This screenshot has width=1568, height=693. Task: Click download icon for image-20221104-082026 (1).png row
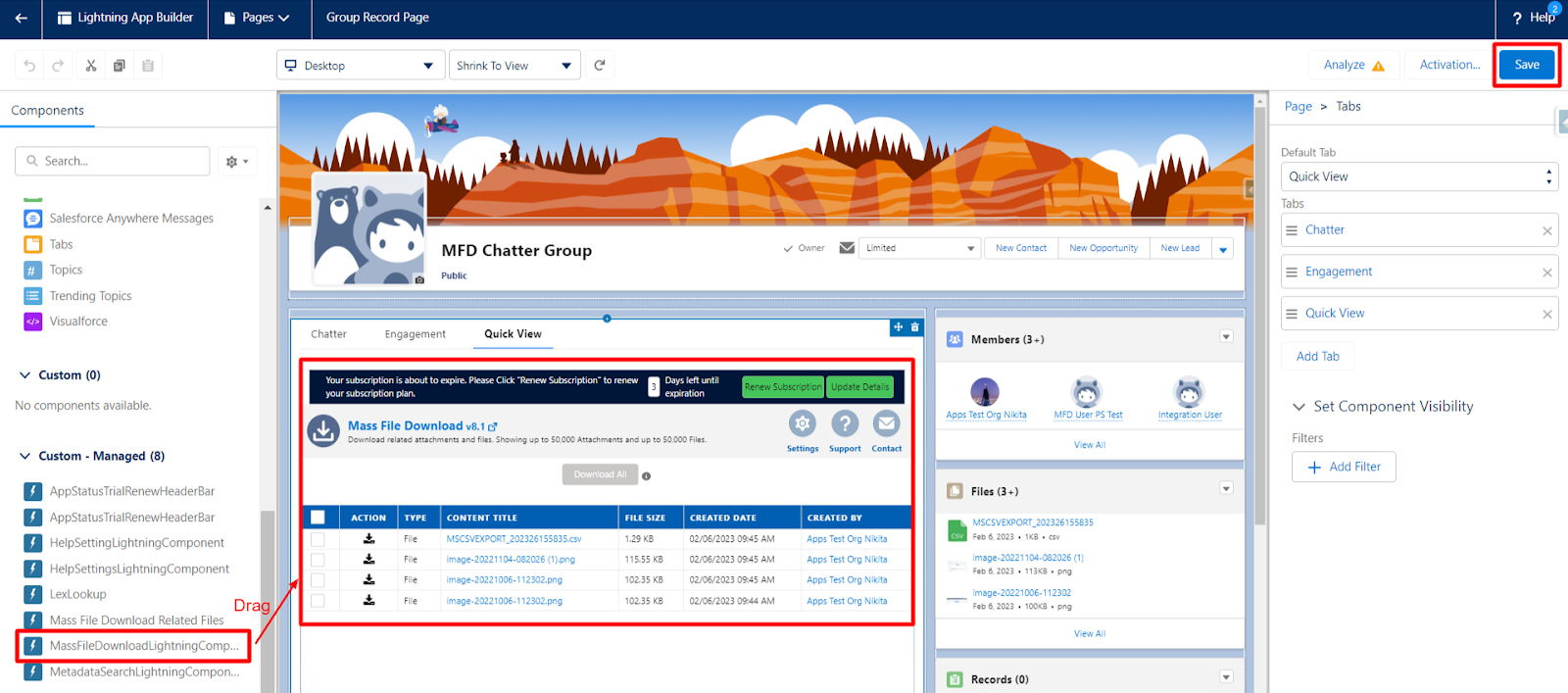pyautogui.click(x=368, y=559)
